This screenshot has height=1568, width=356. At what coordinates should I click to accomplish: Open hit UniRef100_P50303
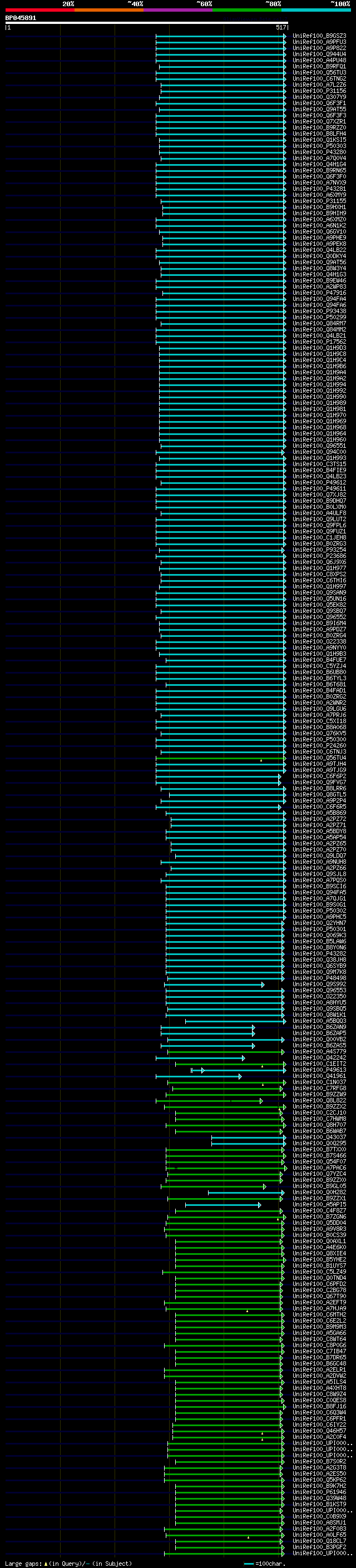(x=319, y=146)
